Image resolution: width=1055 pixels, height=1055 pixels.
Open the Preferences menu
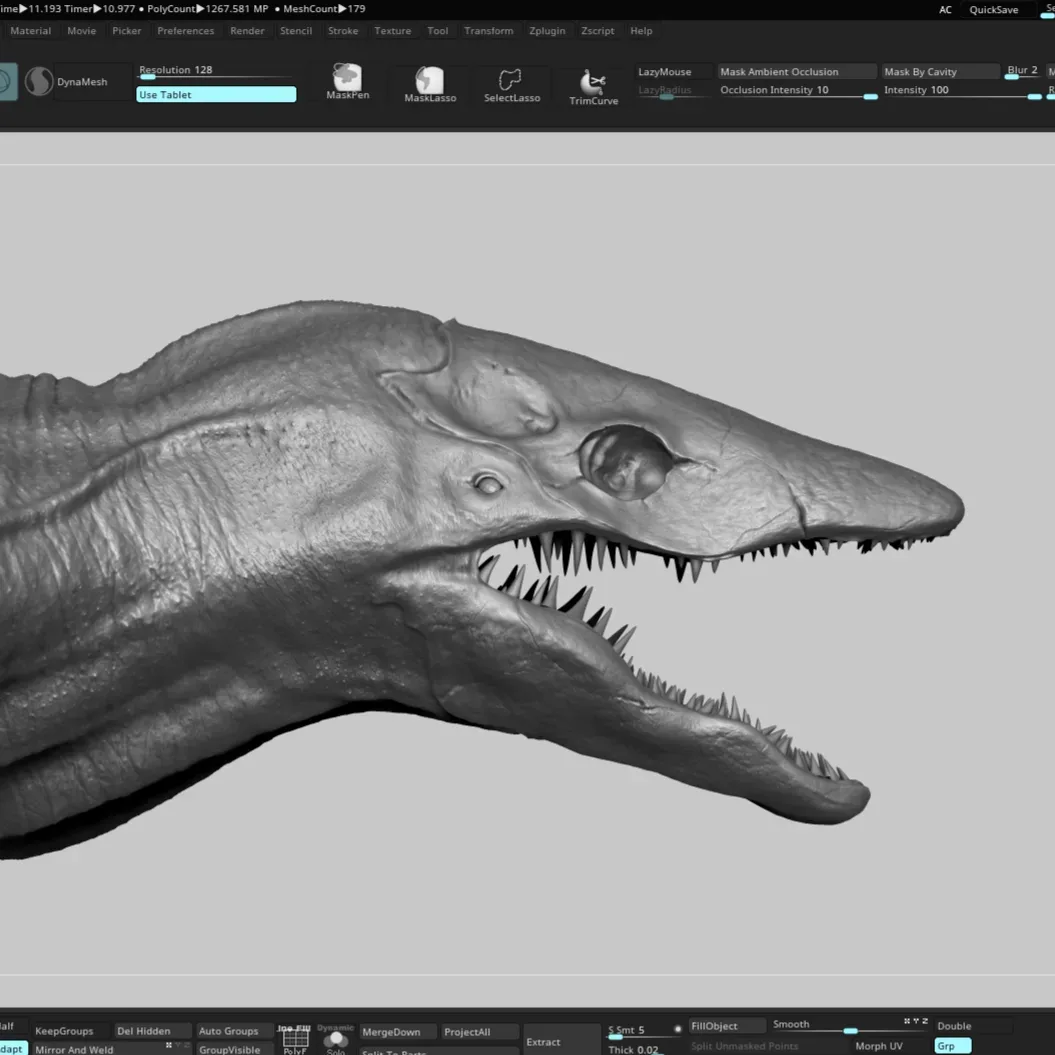point(185,31)
